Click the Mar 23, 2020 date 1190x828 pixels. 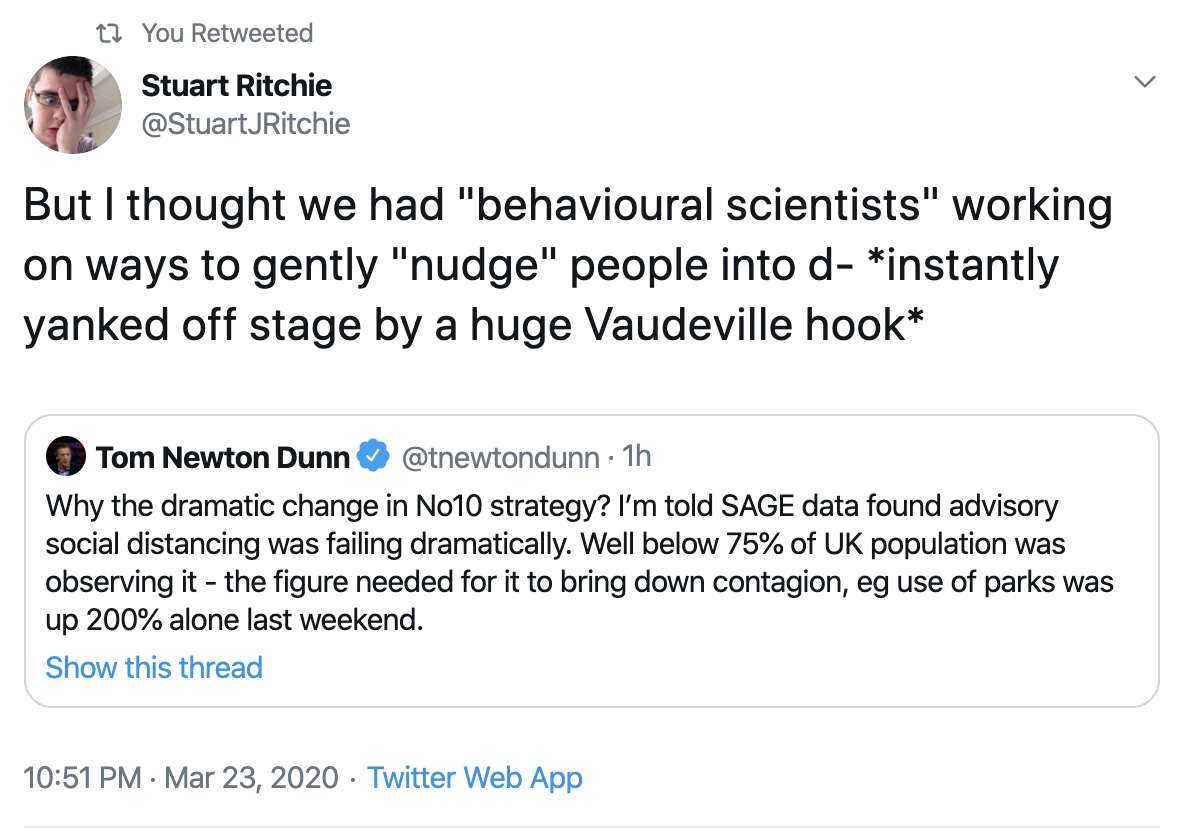[x=249, y=778]
